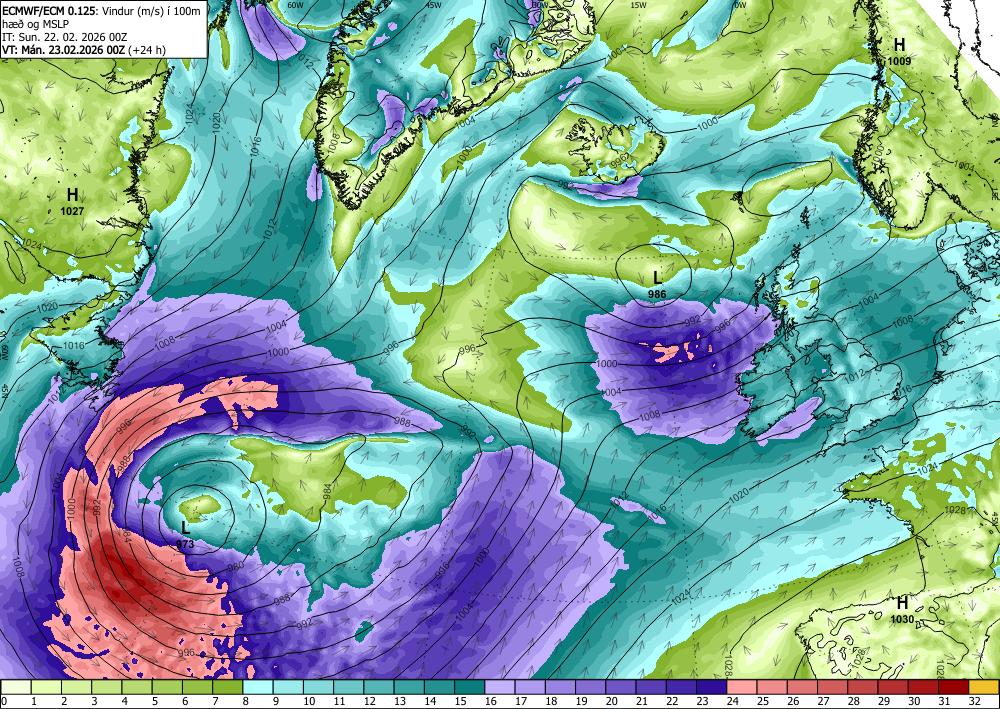Click the 'ECMWF/ECM 0.125' title text
Image resolution: width=1000 pixels, height=709 pixels.
[50, 10]
